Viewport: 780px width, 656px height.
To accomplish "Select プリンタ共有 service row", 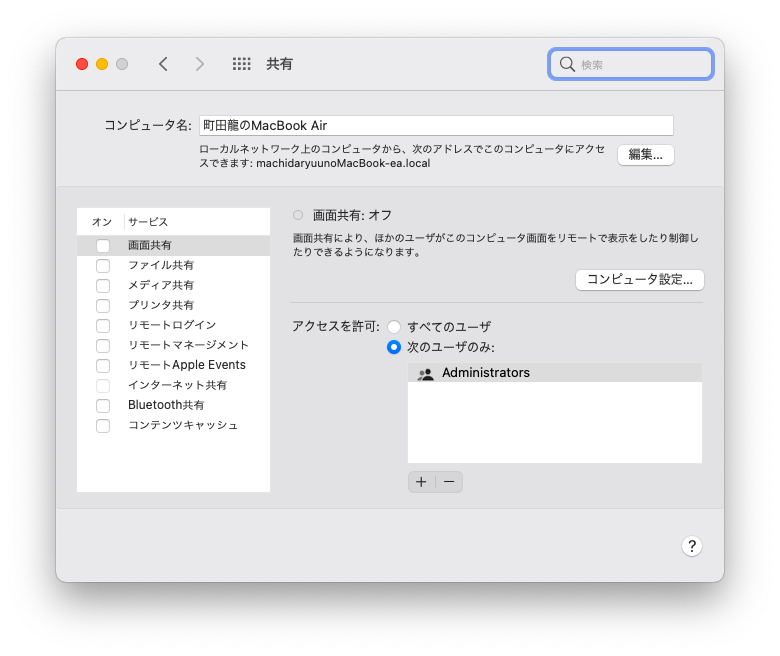I will click(x=174, y=305).
